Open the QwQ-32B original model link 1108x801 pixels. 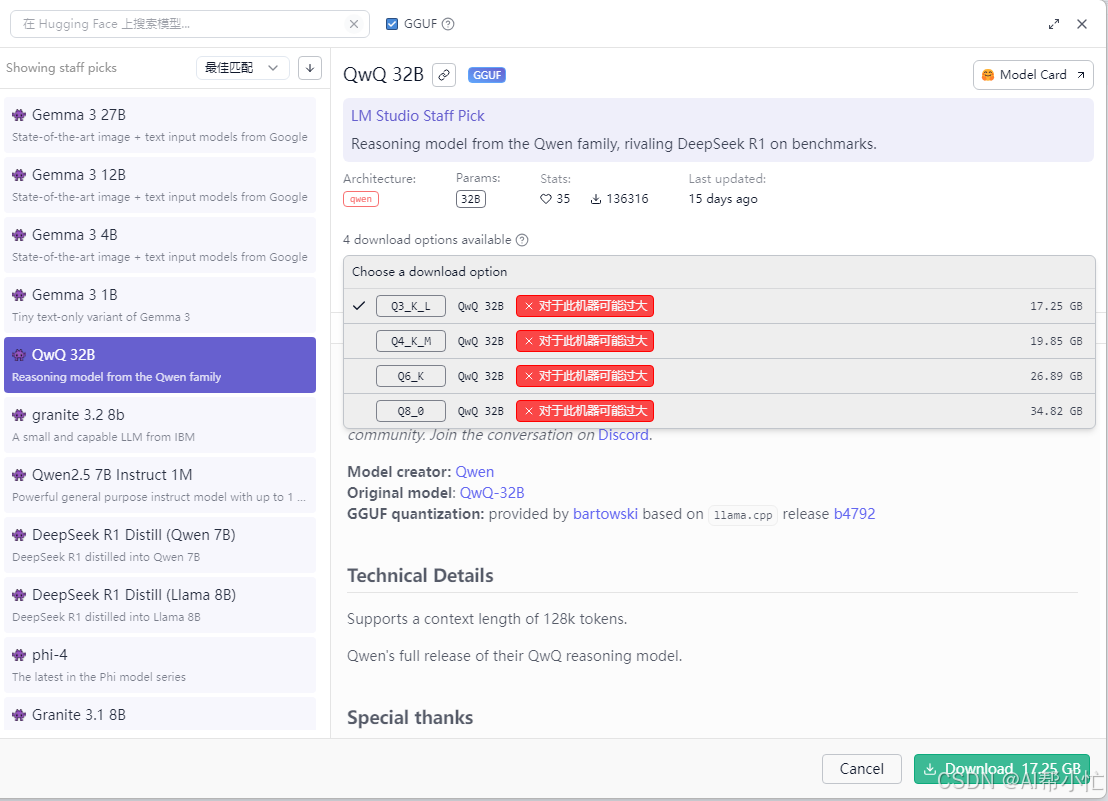point(492,493)
